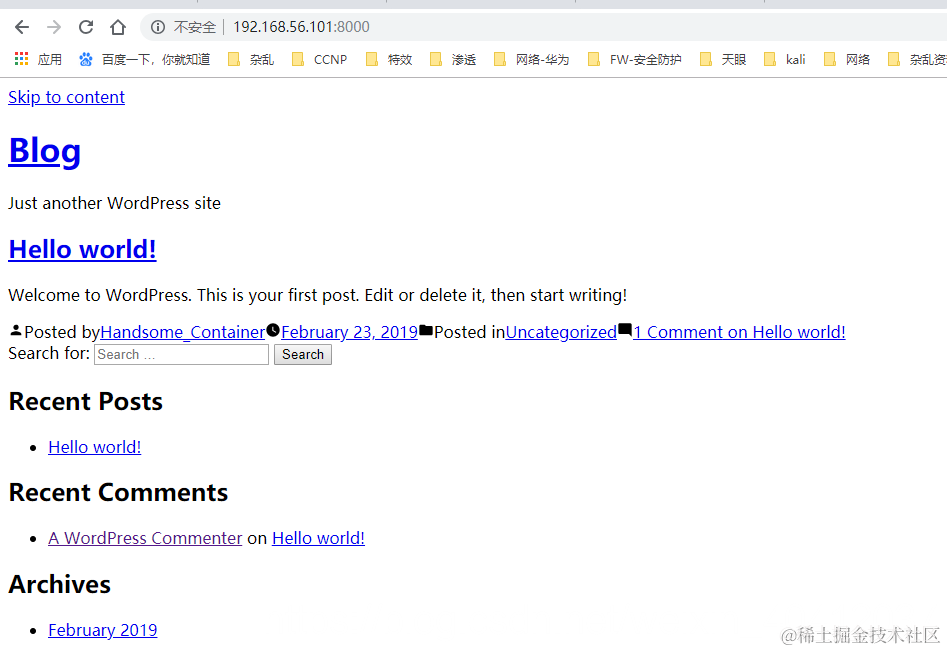Open the 网络 bookmark folder
The width and height of the screenshot is (947, 652).
pyautogui.click(x=847, y=59)
